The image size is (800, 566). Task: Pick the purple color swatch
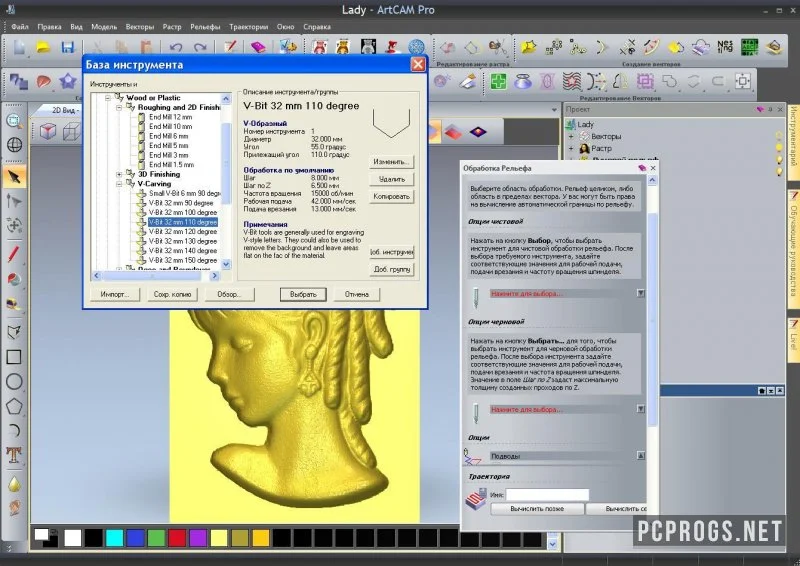pos(198,538)
